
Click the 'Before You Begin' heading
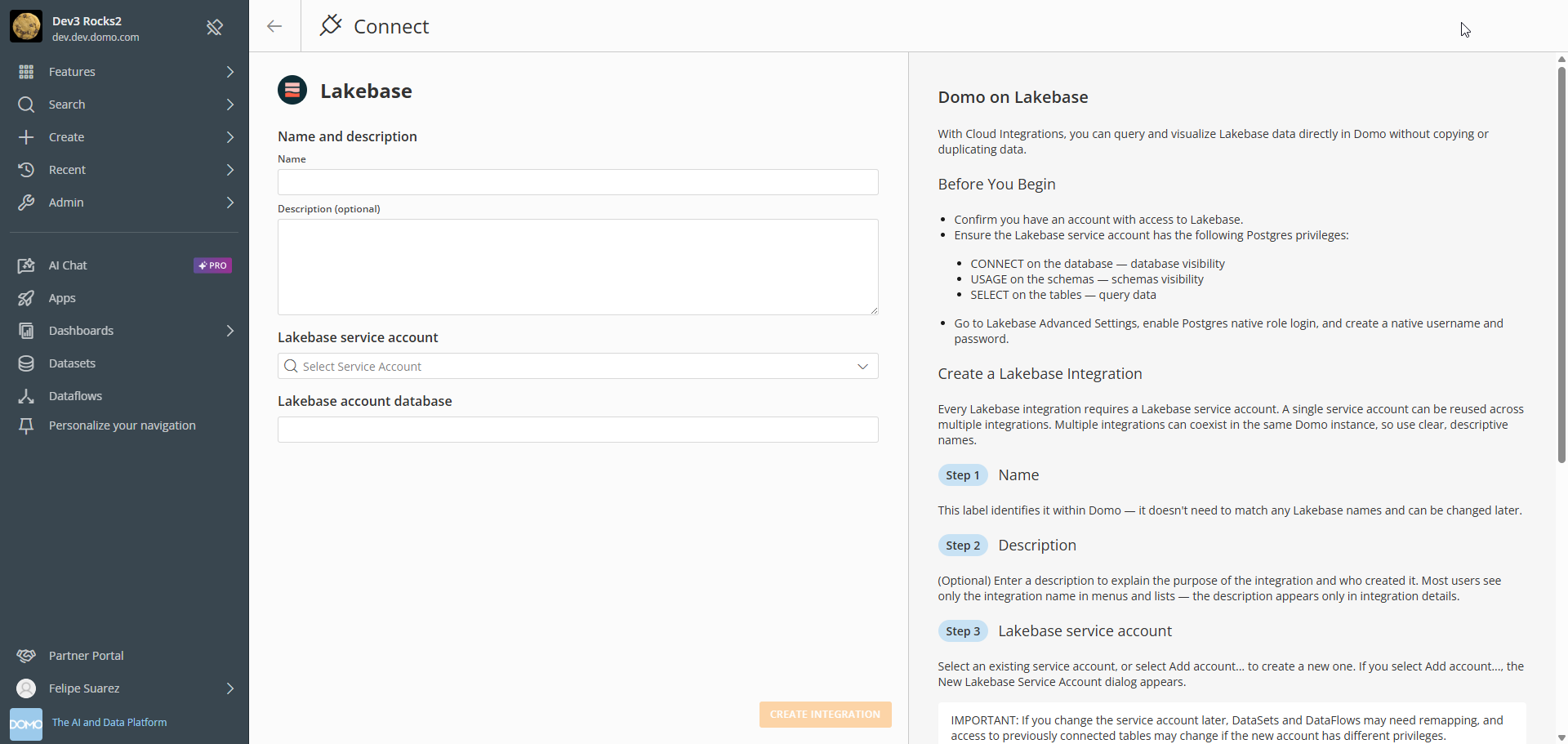click(x=996, y=185)
